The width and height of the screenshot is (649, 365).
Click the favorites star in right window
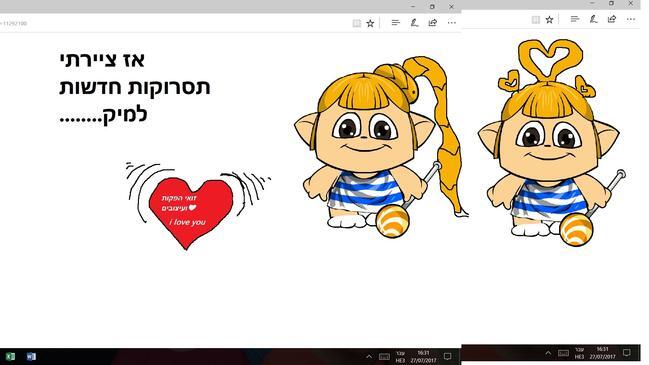coord(549,19)
